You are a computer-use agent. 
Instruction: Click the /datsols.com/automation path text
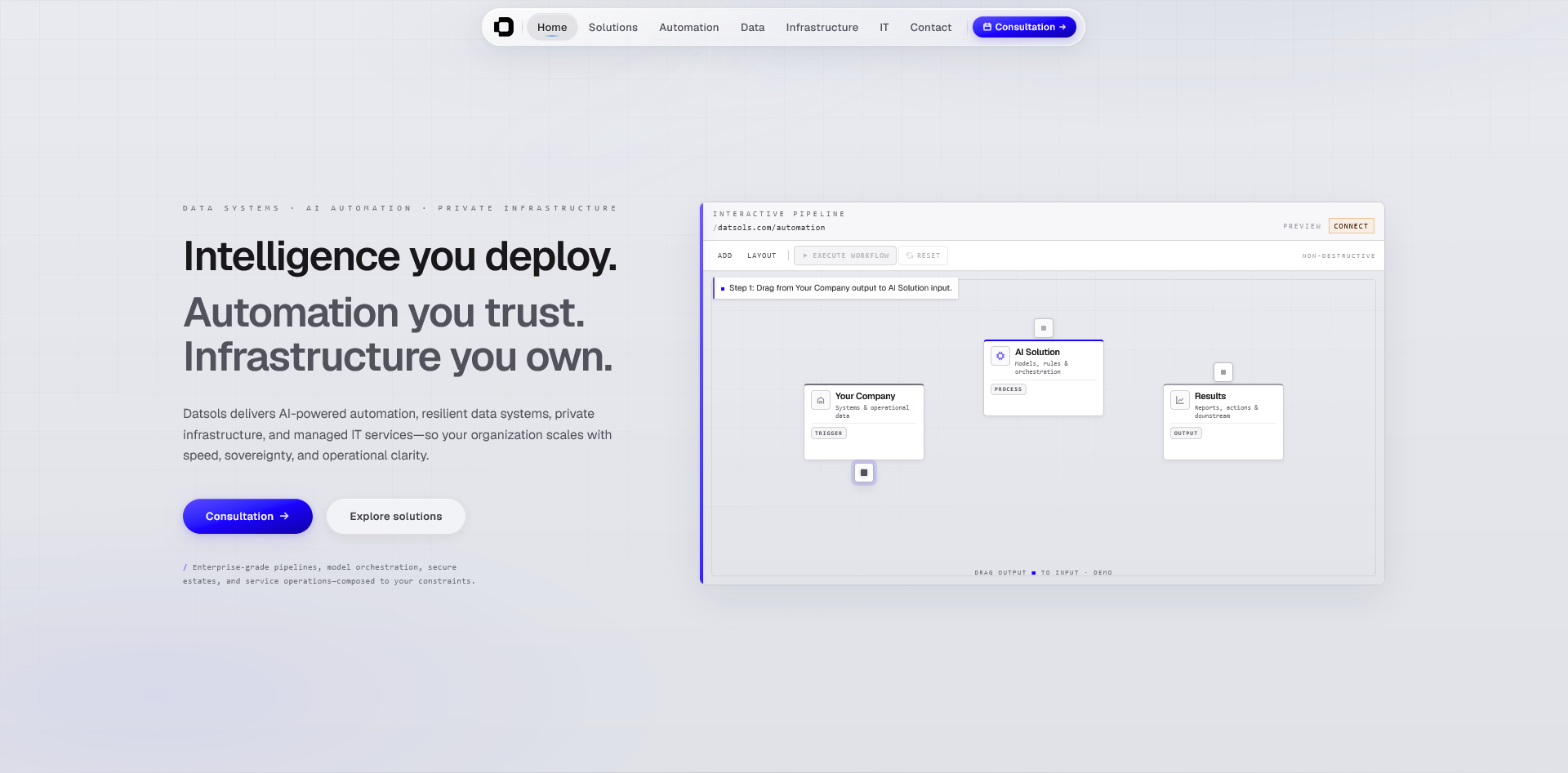[x=769, y=228]
